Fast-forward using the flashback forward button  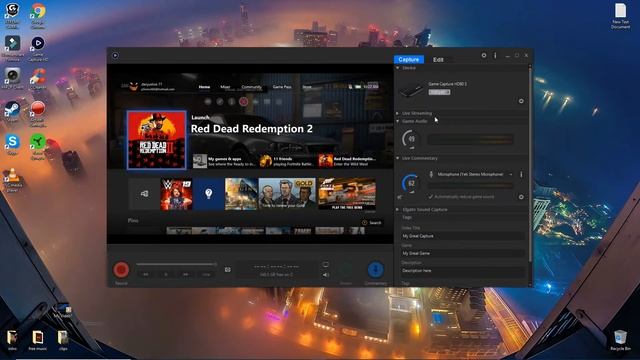pos(186,274)
